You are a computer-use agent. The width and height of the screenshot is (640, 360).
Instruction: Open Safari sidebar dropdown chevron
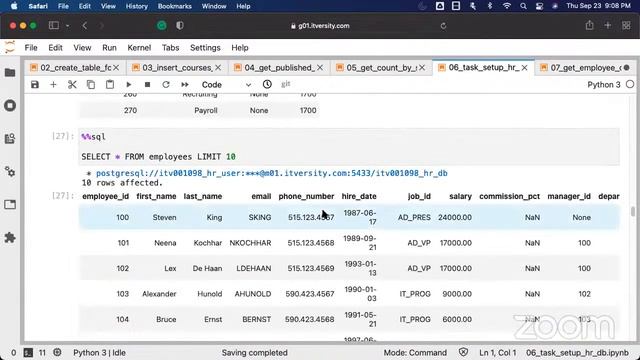(x=67, y=26)
